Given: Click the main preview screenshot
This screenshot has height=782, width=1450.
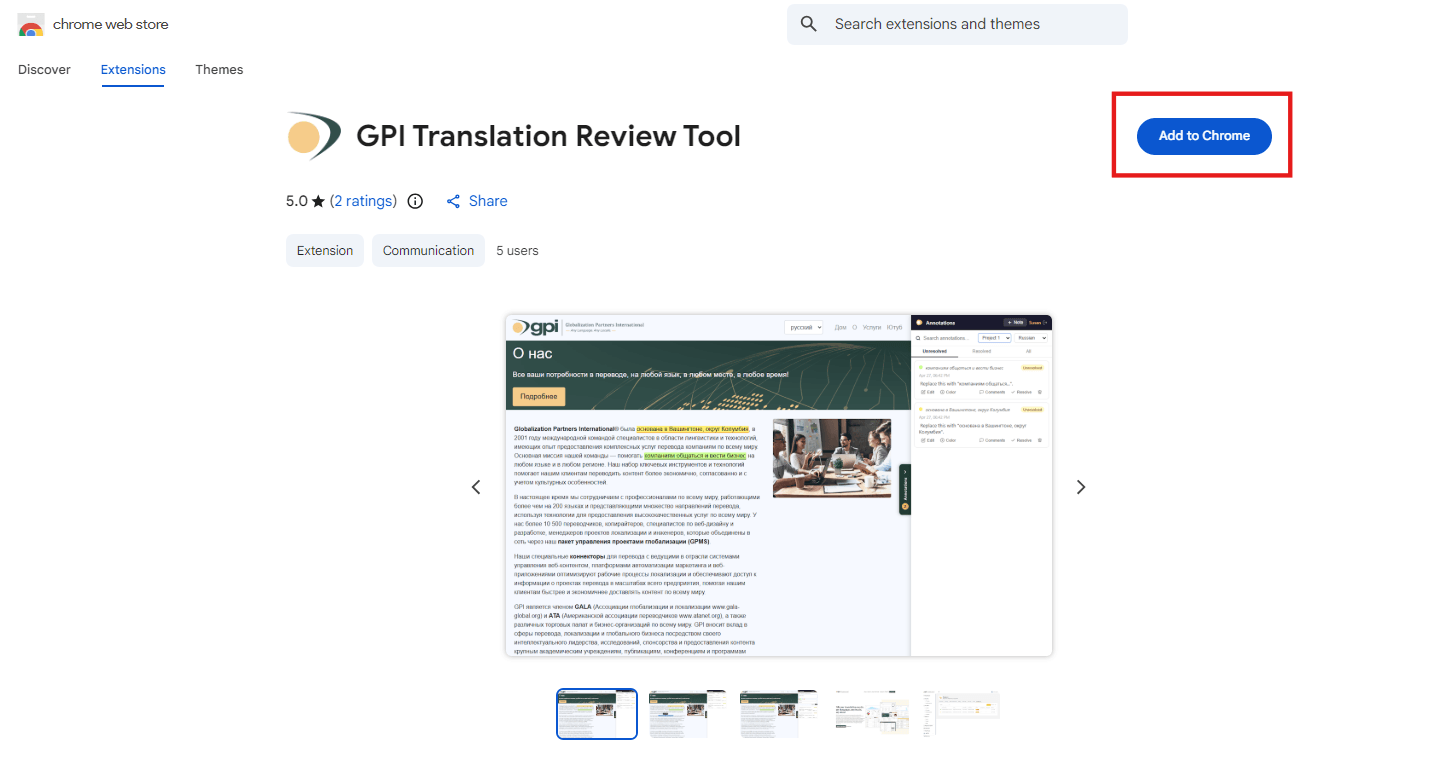Looking at the screenshot, I should coord(778,485).
